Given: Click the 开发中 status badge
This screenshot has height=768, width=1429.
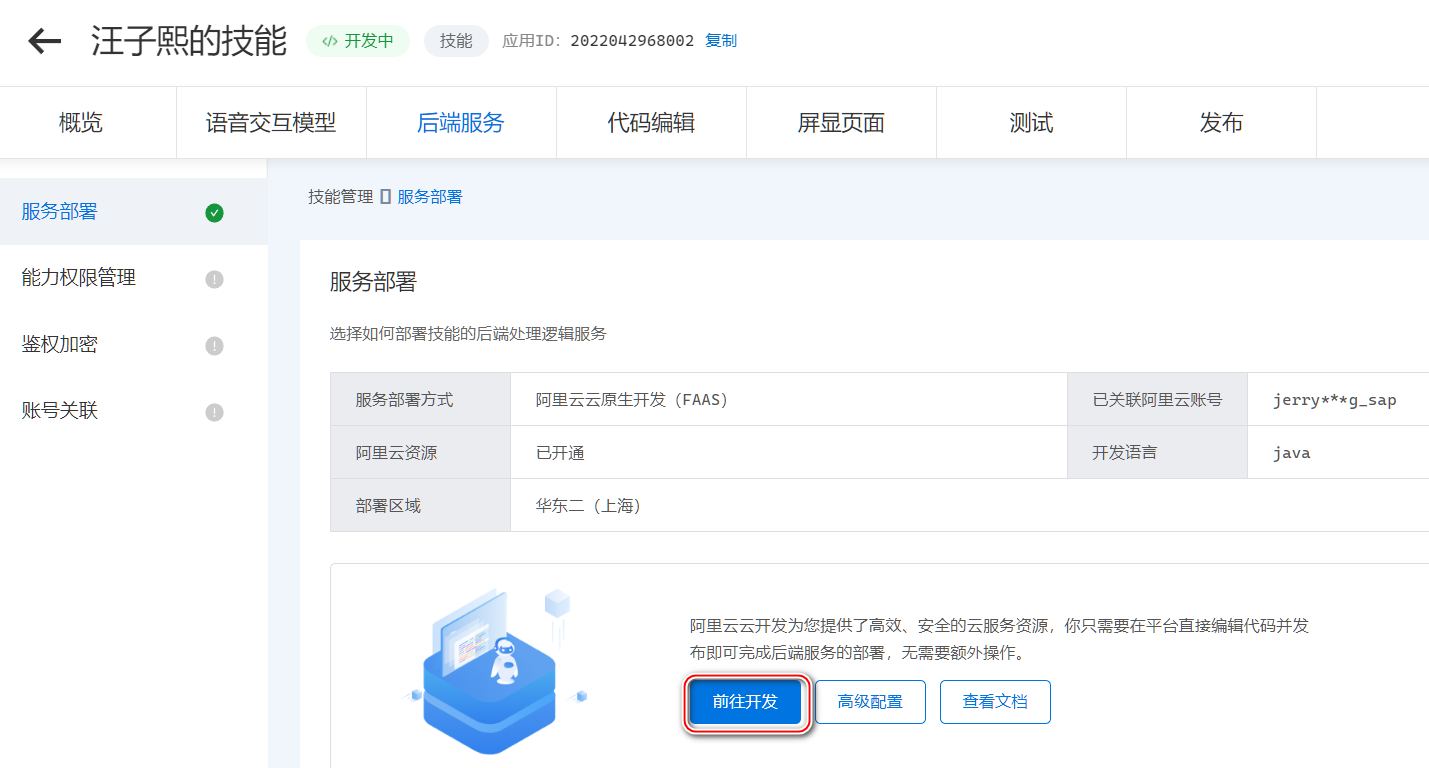Looking at the screenshot, I should [x=358, y=41].
